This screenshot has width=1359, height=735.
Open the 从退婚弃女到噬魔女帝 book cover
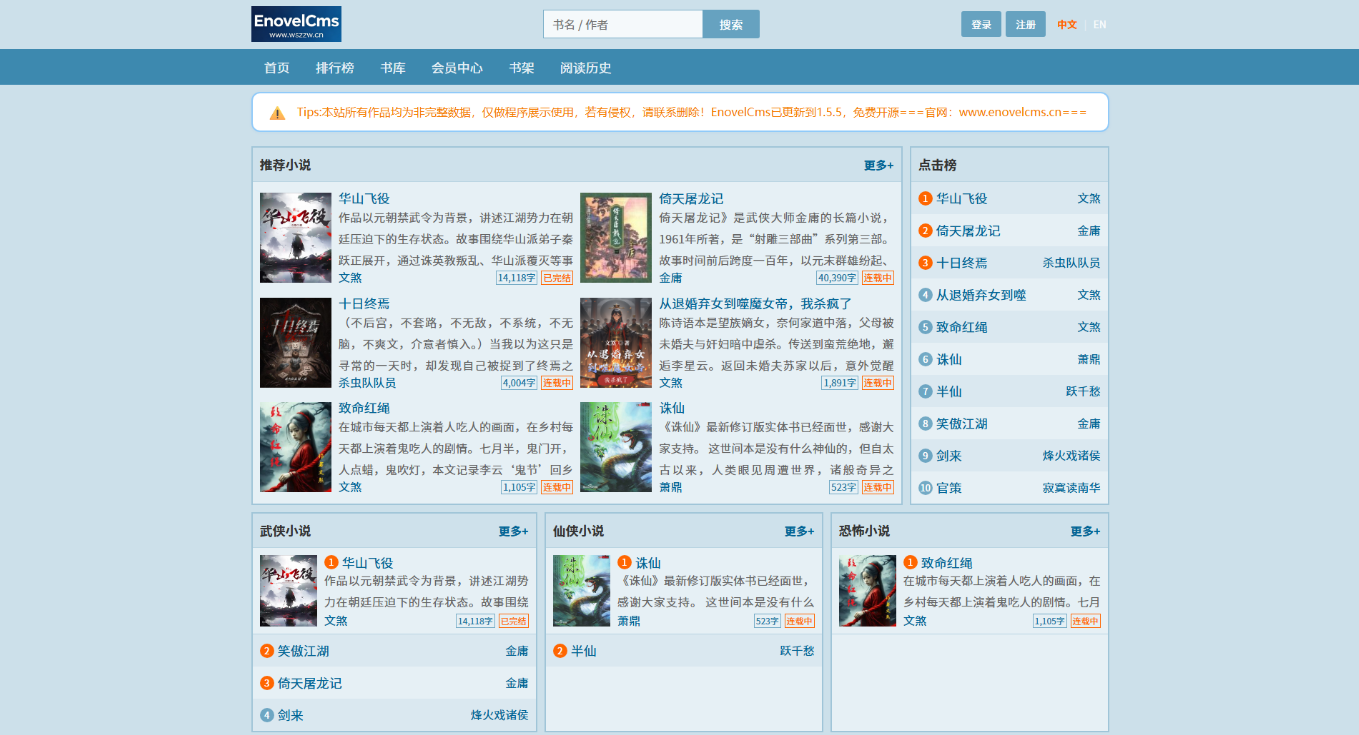[x=616, y=343]
